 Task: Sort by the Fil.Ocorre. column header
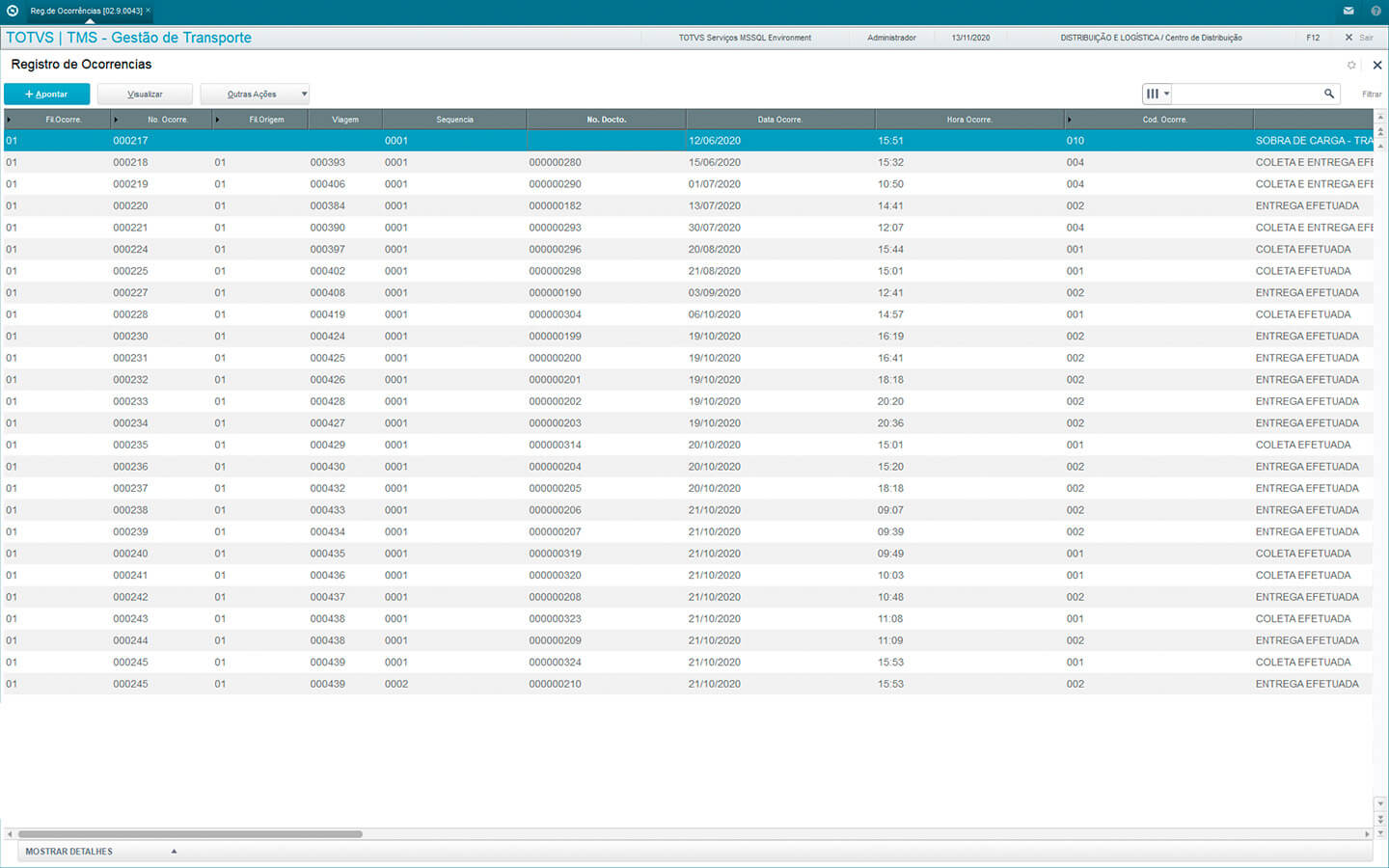63,120
